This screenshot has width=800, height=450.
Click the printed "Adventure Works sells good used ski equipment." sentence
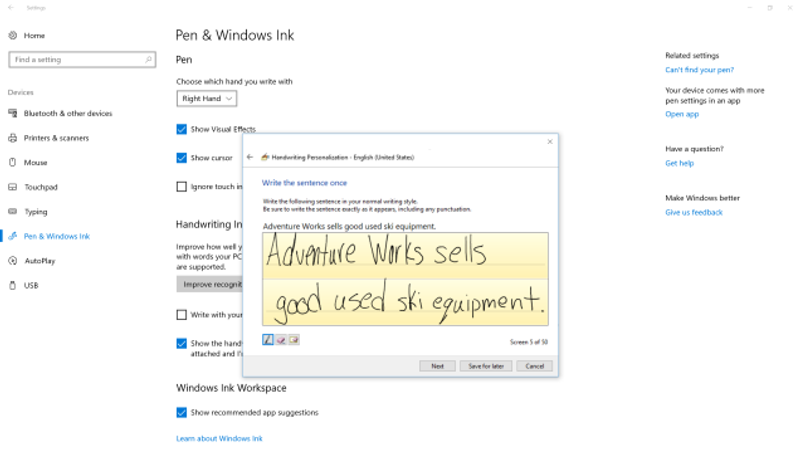click(x=349, y=226)
